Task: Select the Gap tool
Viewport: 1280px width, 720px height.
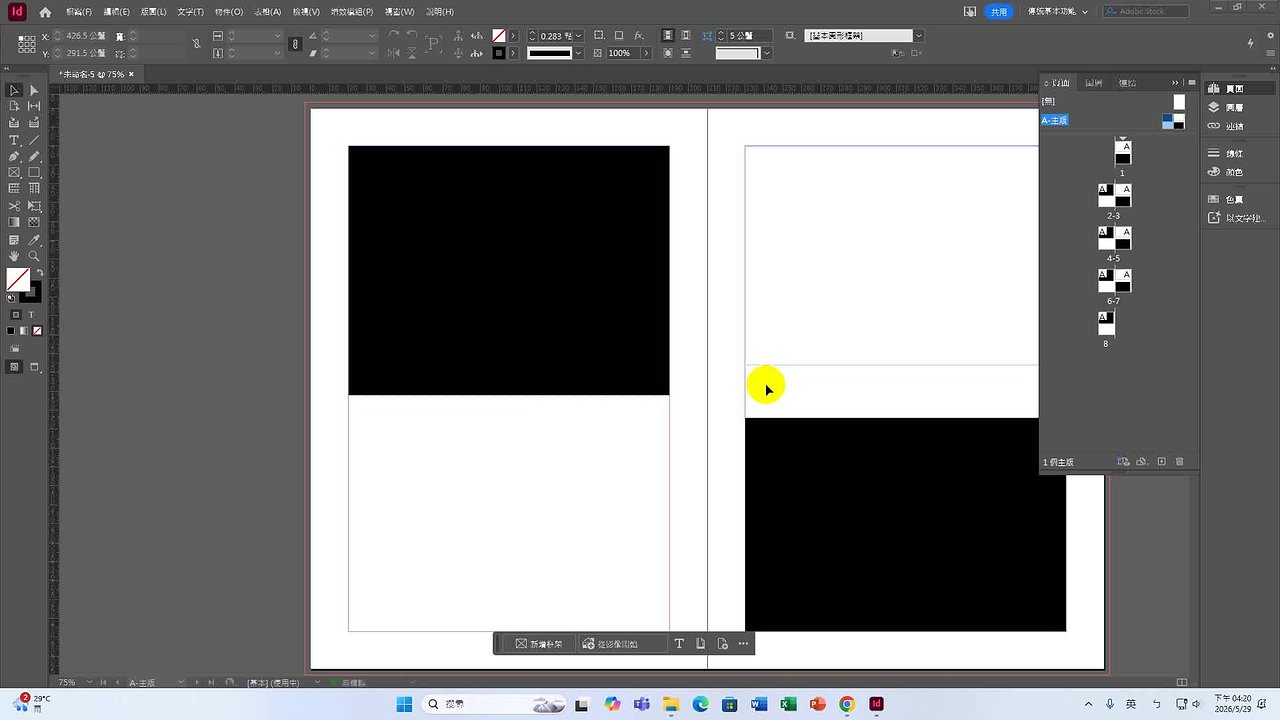Action: (34, 106)
